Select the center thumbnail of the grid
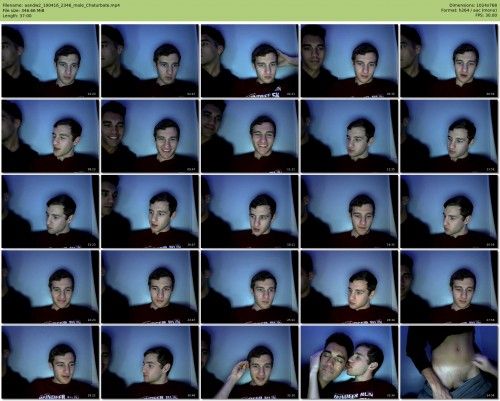Screen dimensions: 500x401 [250, 211]
